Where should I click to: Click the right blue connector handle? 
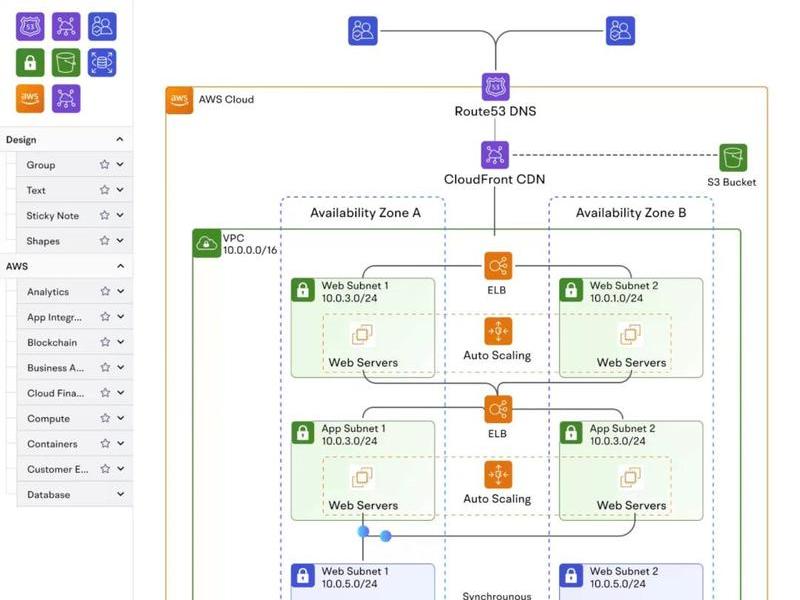coord(386,536)
